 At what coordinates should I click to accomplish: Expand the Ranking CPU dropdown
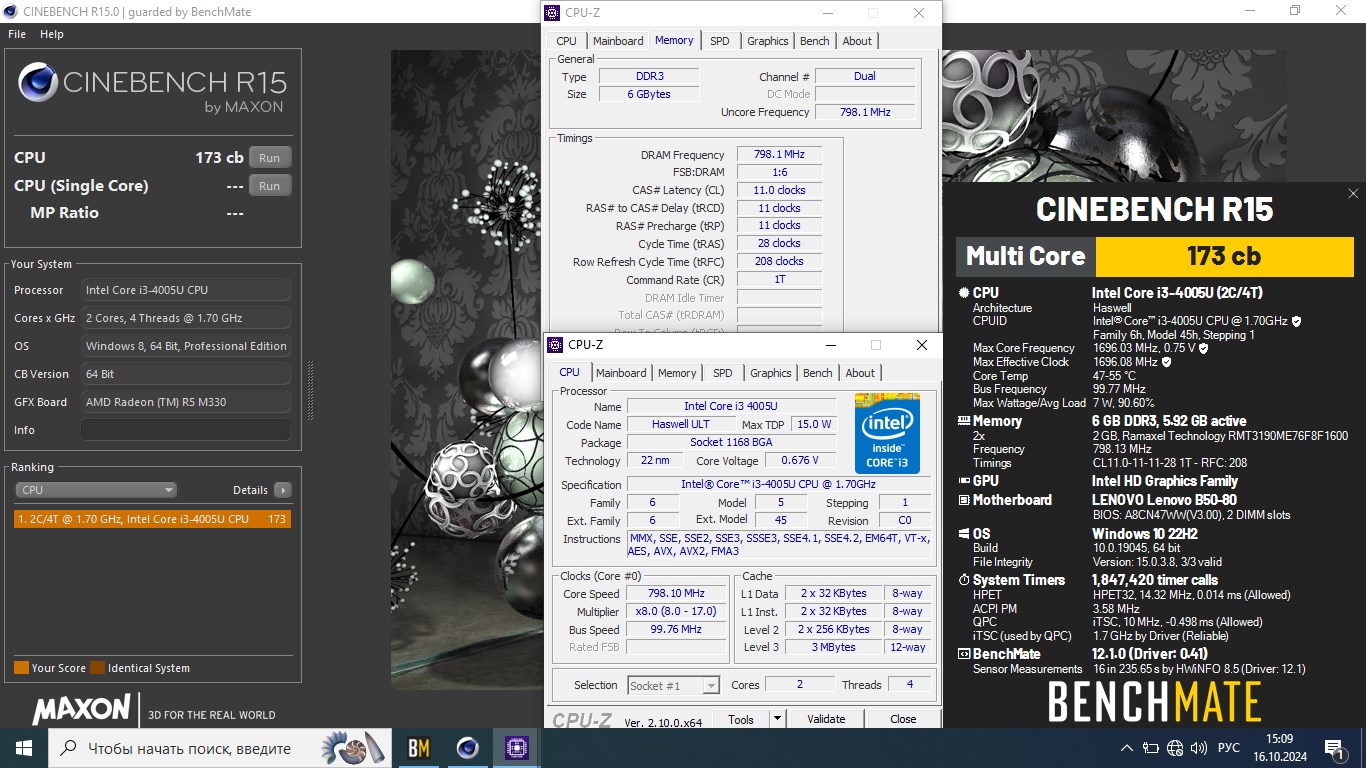click(x=96, y=490)
